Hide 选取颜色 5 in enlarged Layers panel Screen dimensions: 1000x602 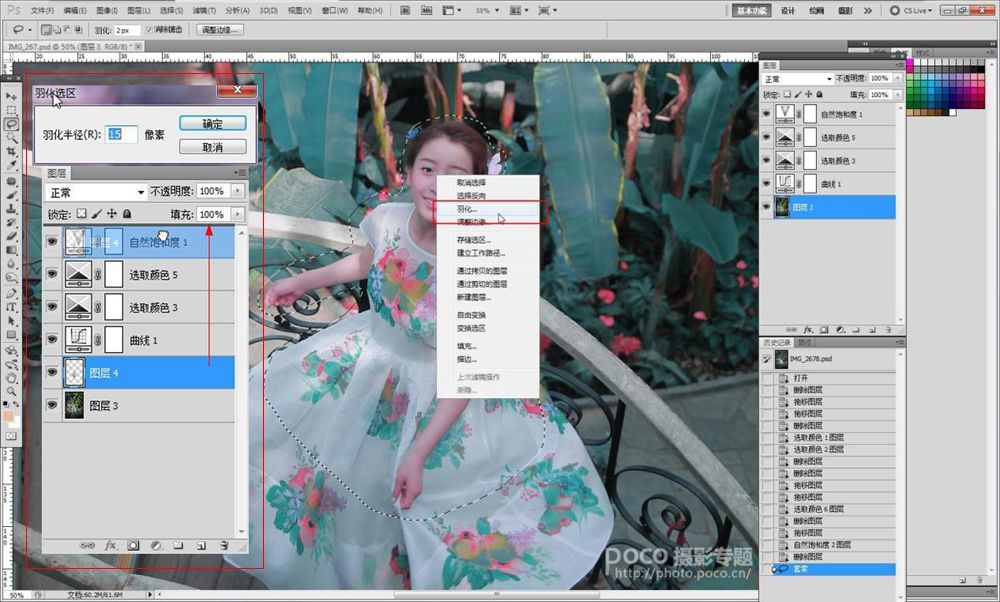52,274
